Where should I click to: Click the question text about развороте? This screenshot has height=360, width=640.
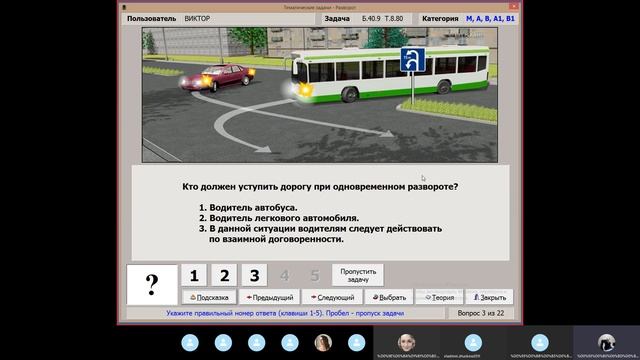[320, 187]
